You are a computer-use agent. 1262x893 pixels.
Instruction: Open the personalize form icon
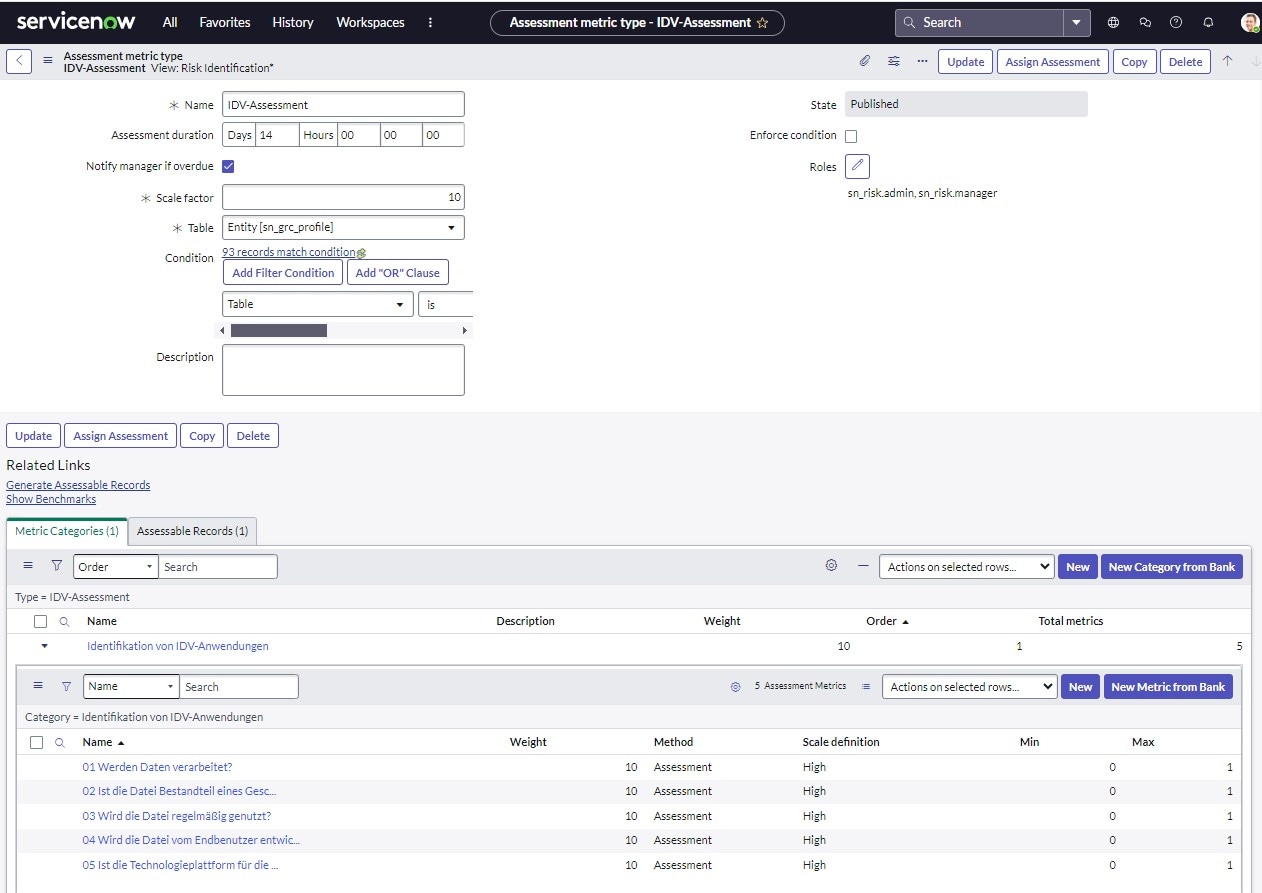coord(893,61)
